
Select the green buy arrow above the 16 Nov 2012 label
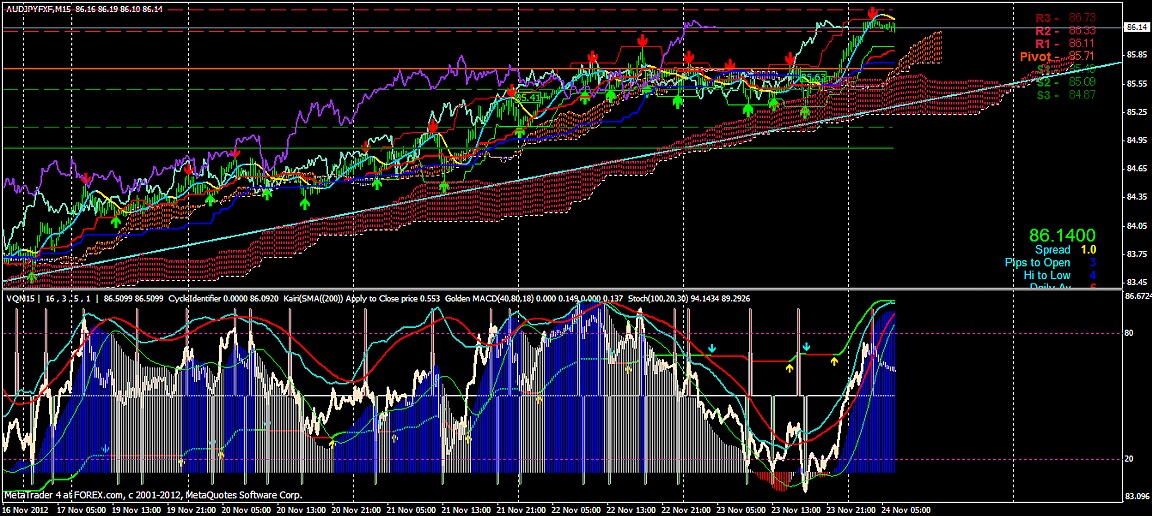[32, 276]
